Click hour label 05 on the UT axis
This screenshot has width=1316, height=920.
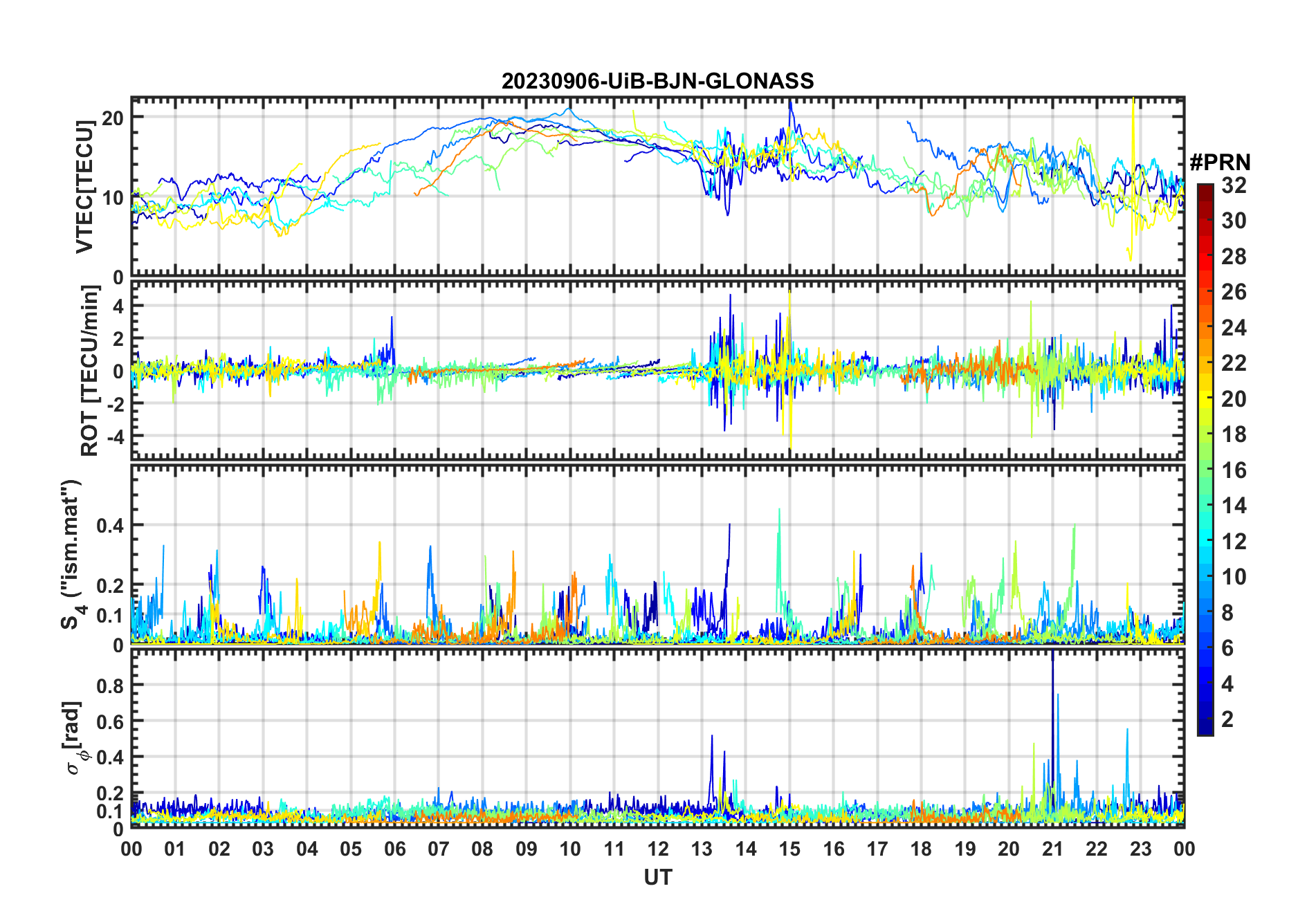pos(351,849)
